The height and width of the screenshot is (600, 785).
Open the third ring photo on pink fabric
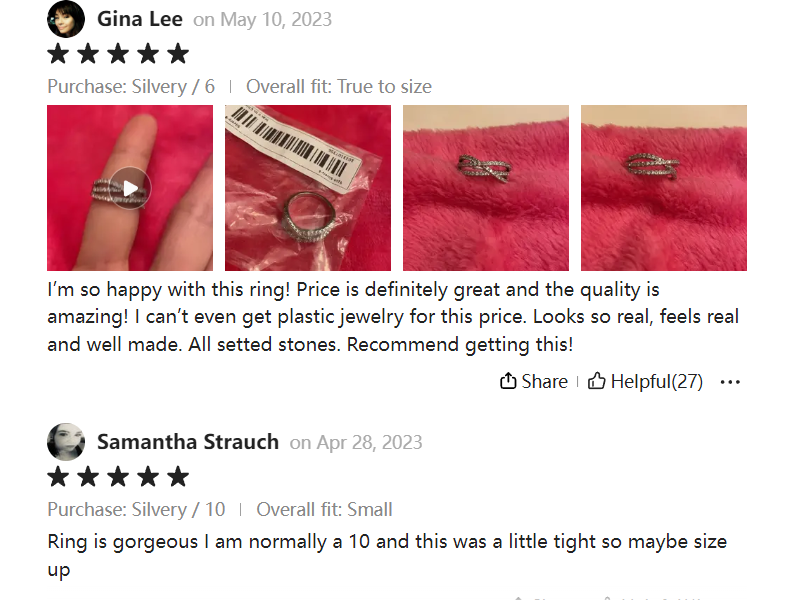[x=486, y=188]
